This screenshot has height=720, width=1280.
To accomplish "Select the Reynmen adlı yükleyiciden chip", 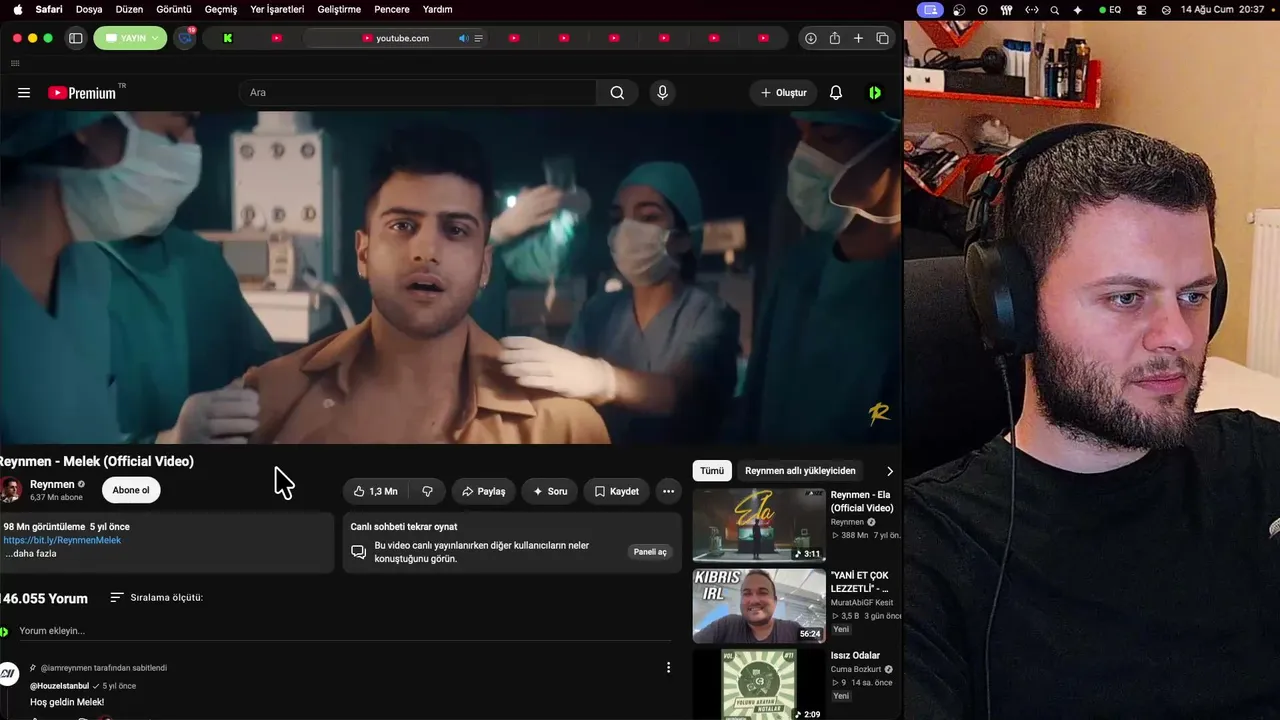I will pyautogui.click(x=800, y=471).
